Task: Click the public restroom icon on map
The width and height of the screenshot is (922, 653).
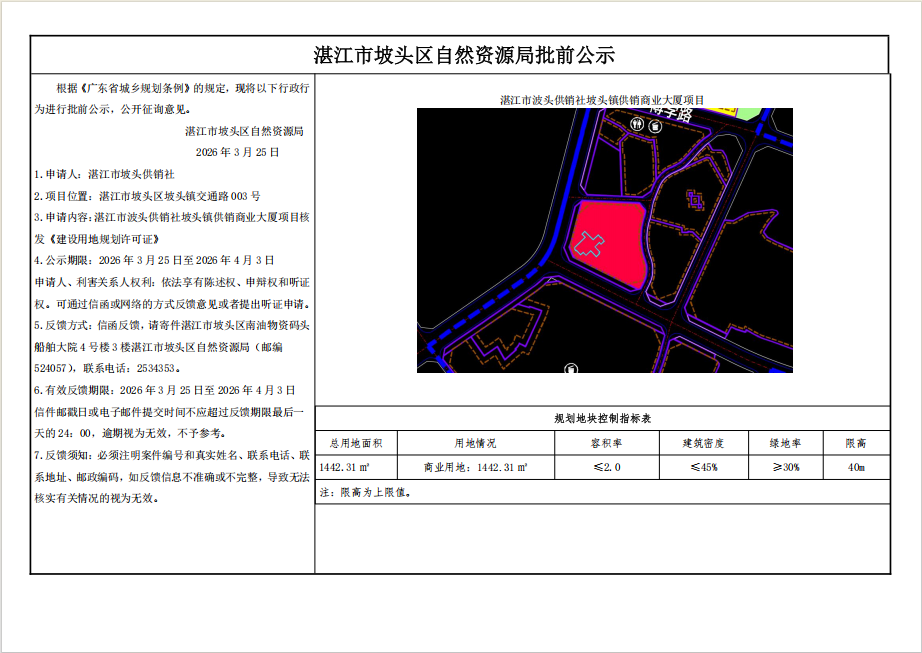Action: pos(639,125)
